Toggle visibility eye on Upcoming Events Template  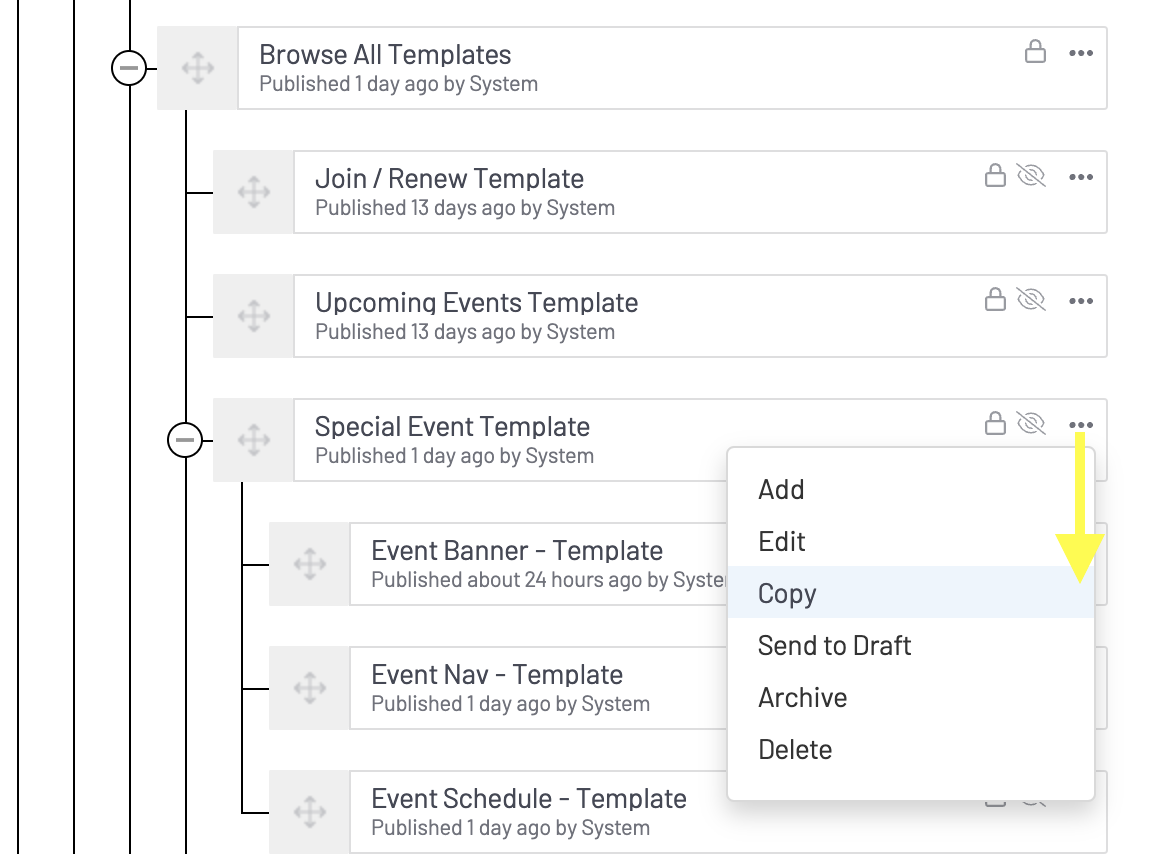click(1030, 300)
